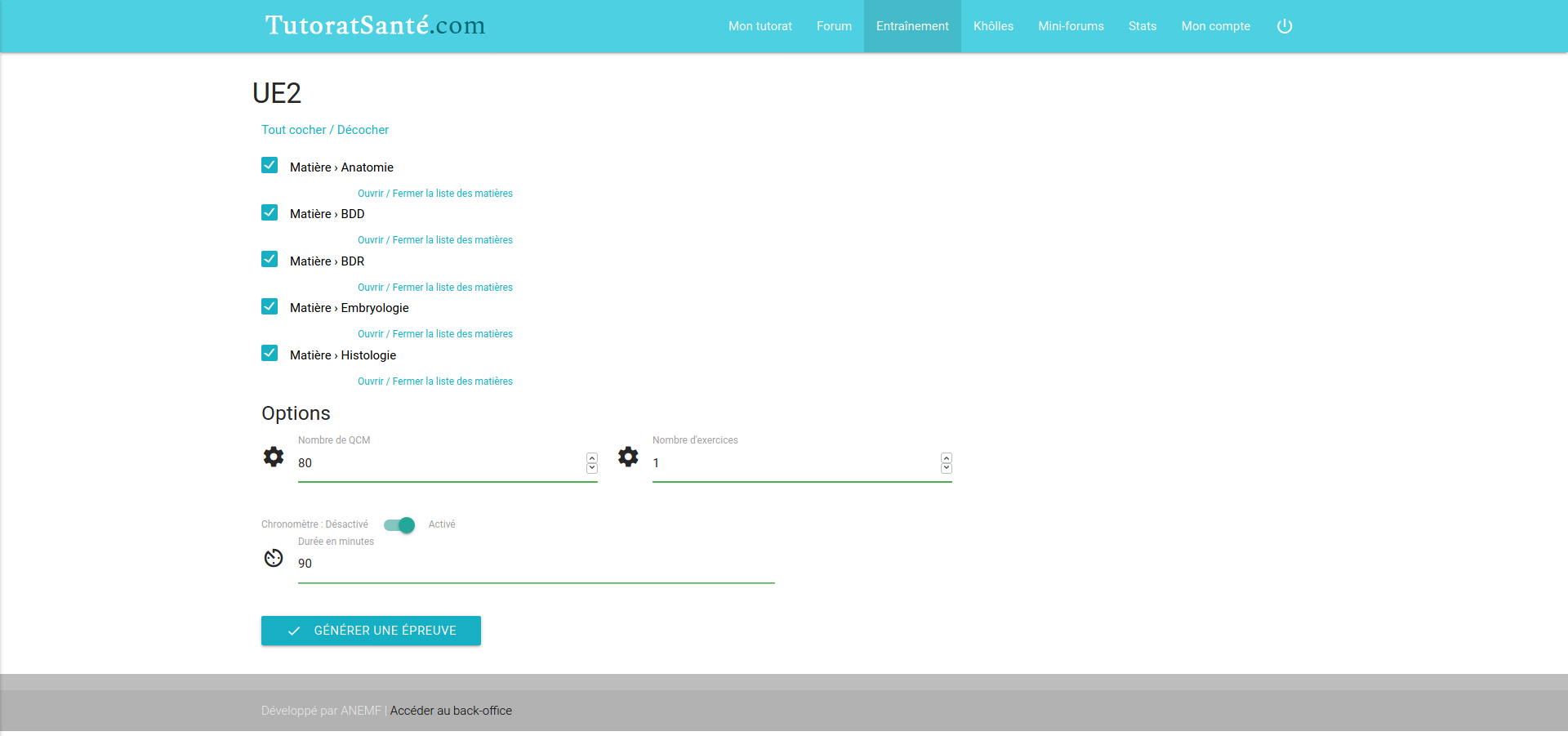The height and width of the screenshot is (736, 1568).
Task: Click the power logout icon
Action: [1285, 26]
